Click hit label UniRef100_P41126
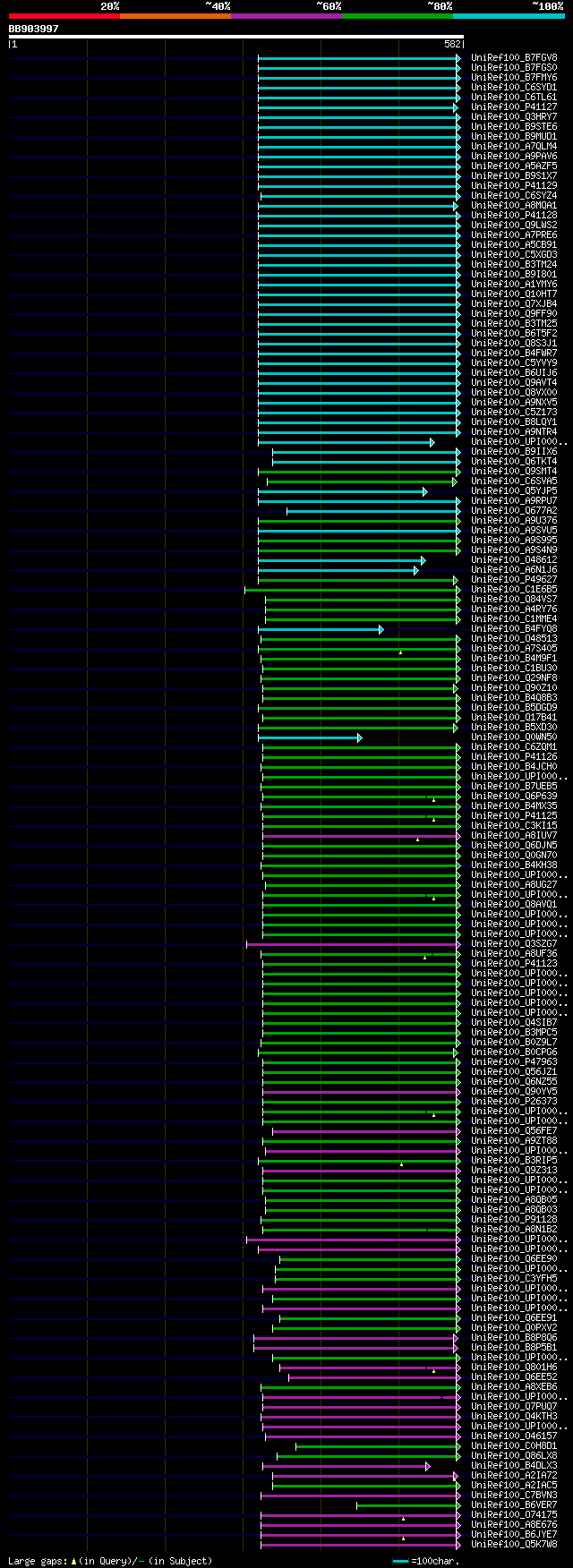Screen dimensions: 573x1568 point(514,757)
